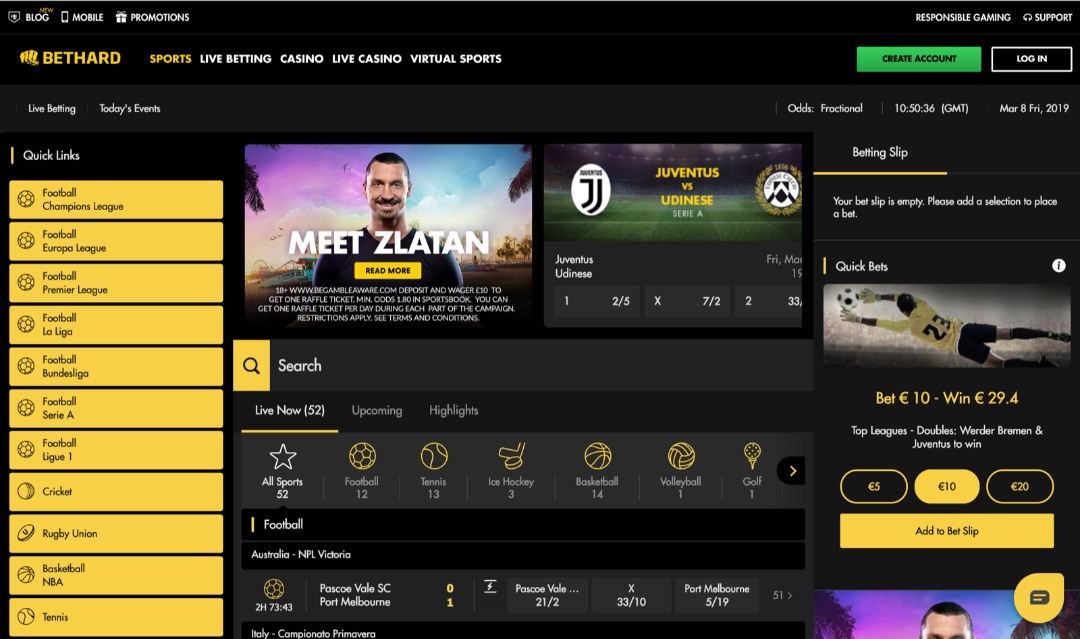Click the Basketball NBA ball icon
Screen dimensions: 1080x639
pyautogui.click(x=25, y=575)
